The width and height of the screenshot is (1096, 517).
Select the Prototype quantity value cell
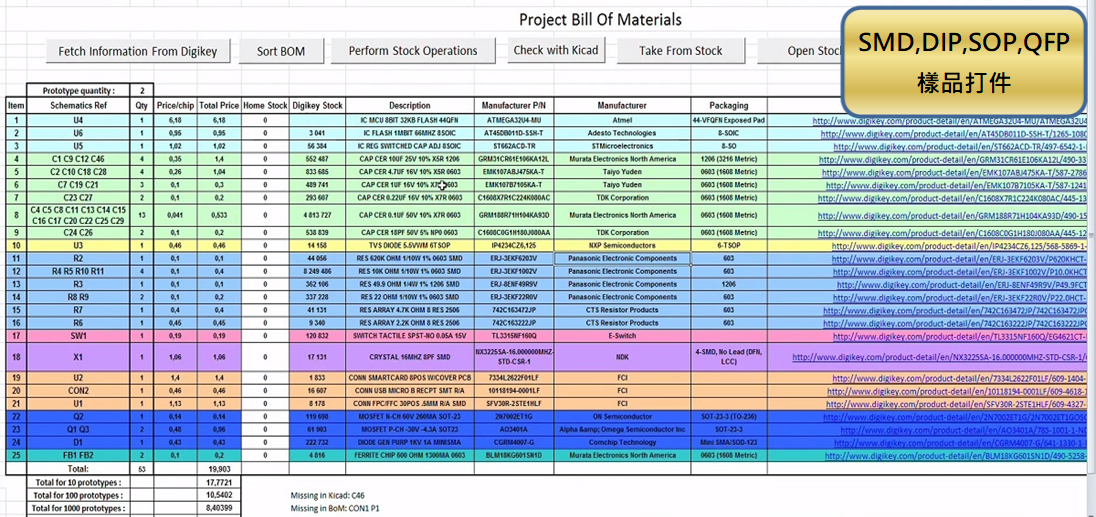142,90
